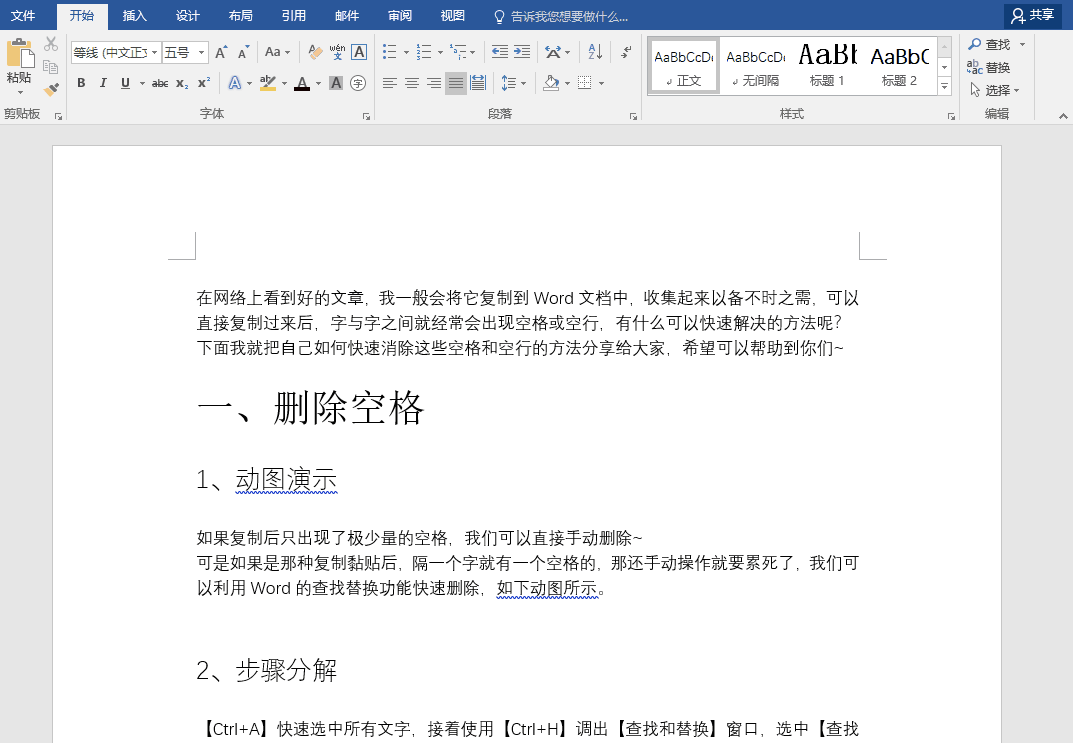Expand the bullet list dropdown arrow

point(406,53)
